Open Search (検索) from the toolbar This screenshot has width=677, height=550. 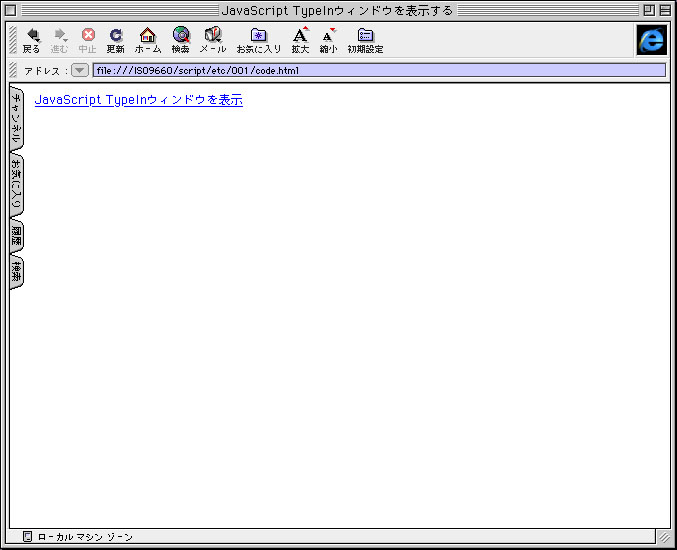180,39
